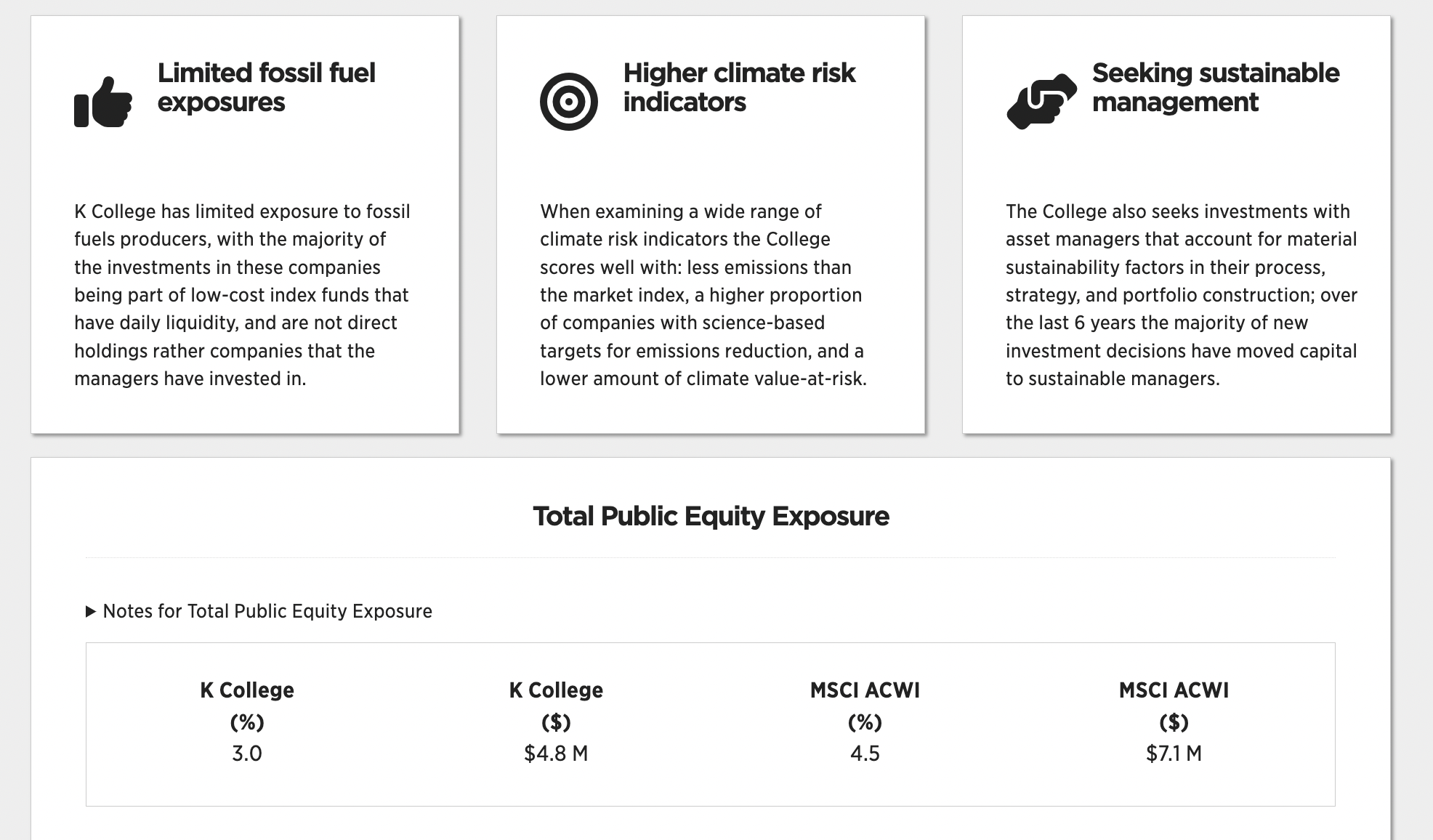The height and width of the screenshot is (840, 1433).
Task: Click the thumbs-up icon for limited fossil fuel exposures
Action: pos(102,103)
